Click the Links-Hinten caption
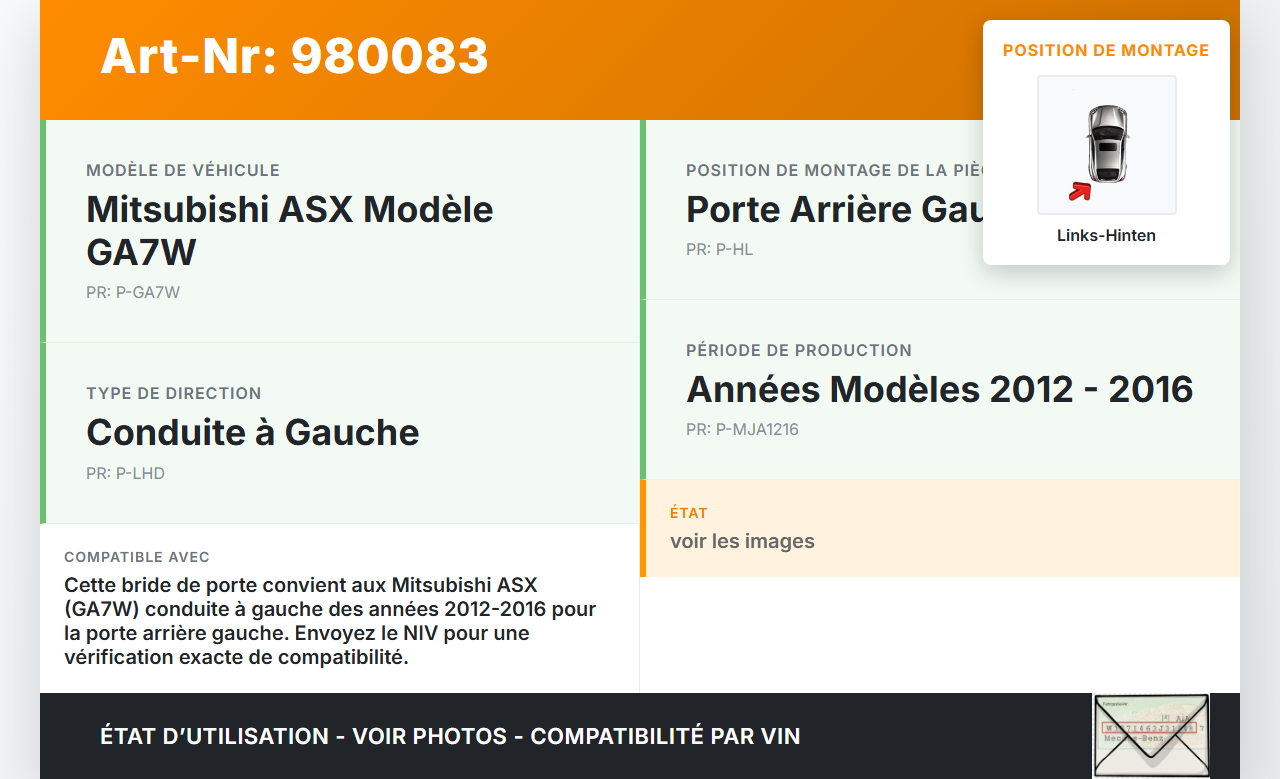 click(1106, 236)
